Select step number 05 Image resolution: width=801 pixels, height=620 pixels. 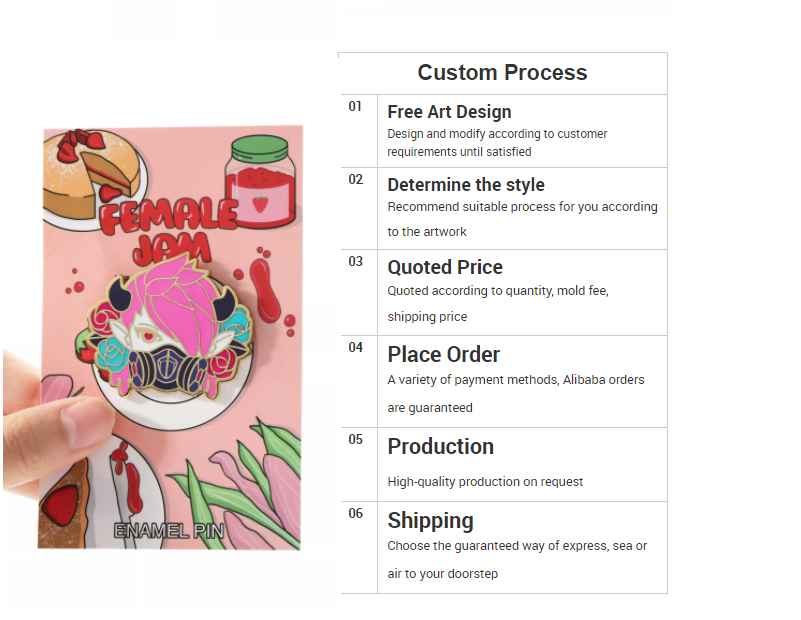(356, 439)
